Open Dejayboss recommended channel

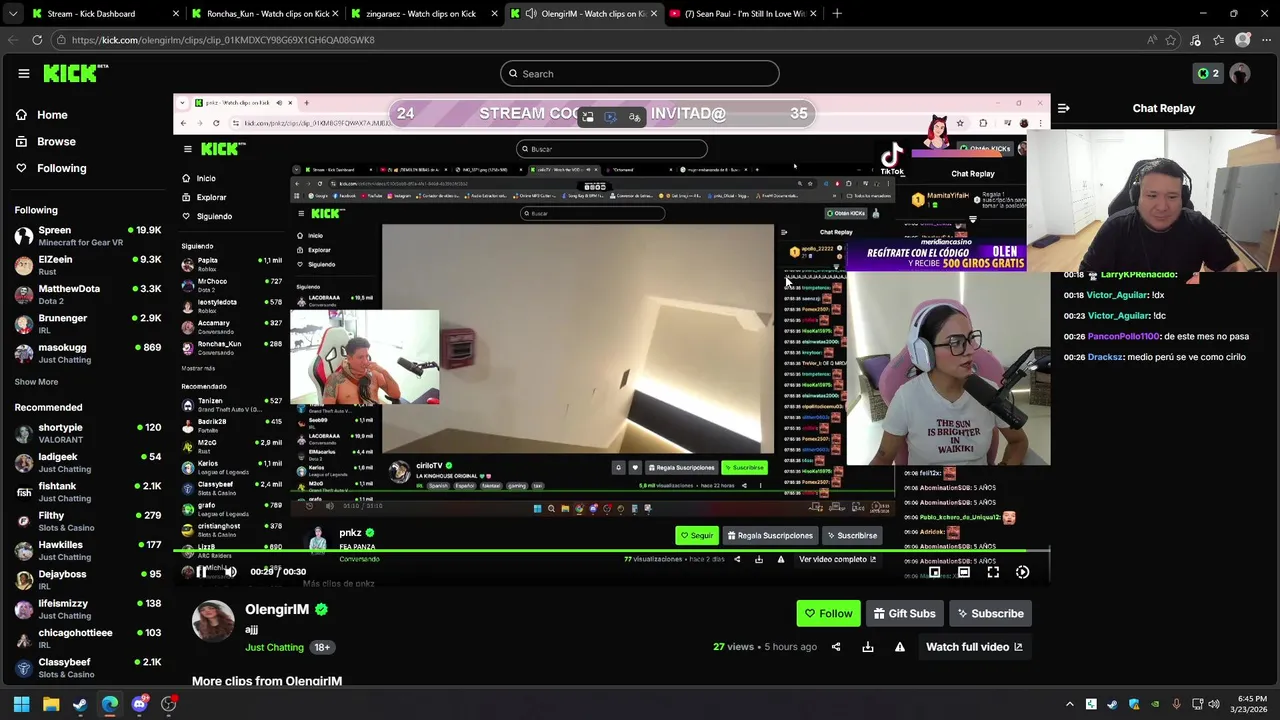coord(88,580)
